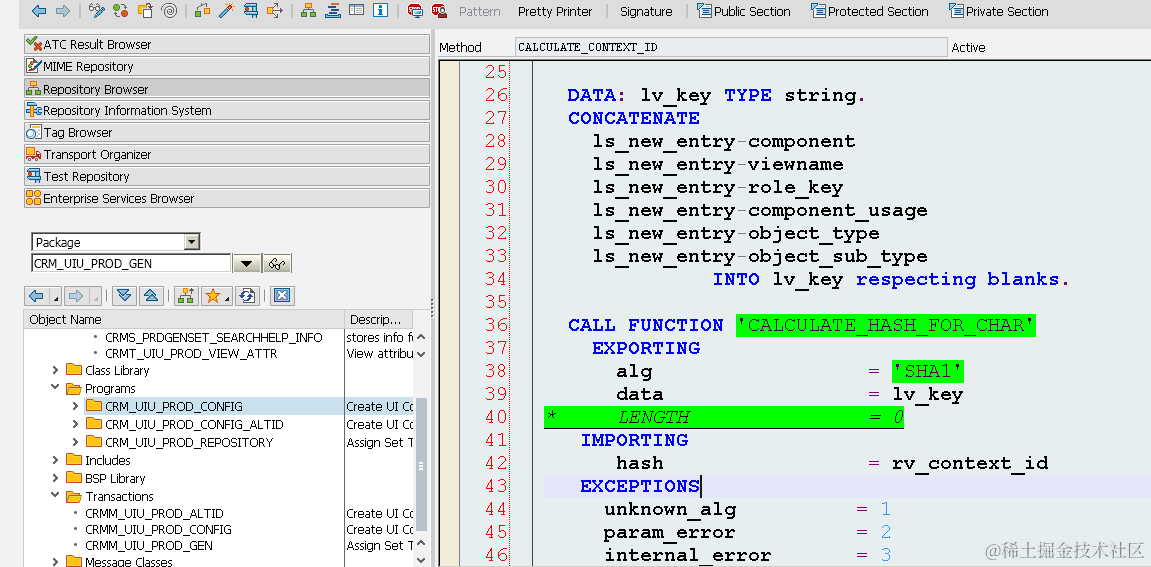Click the Activate magic wand icon
Viewport: 1151px width, 567px height.
226,11
